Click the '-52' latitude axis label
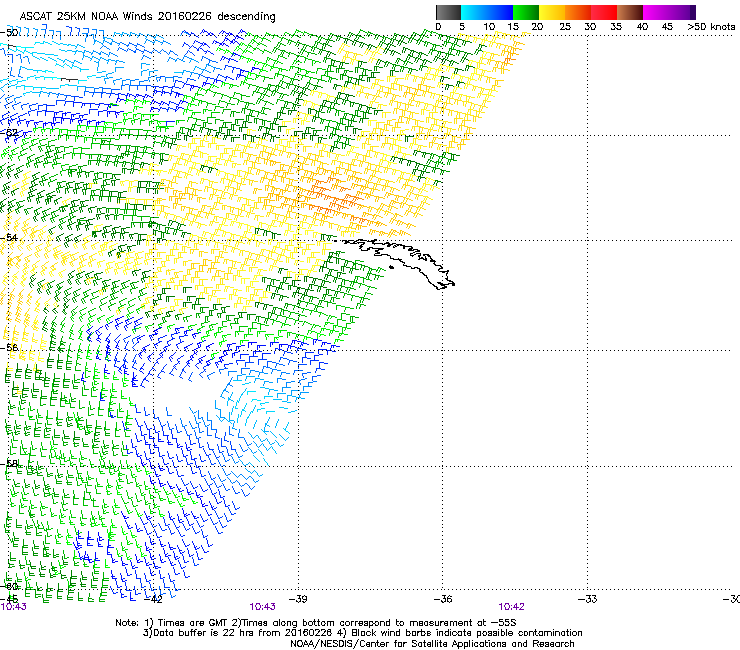 point(9,133)
